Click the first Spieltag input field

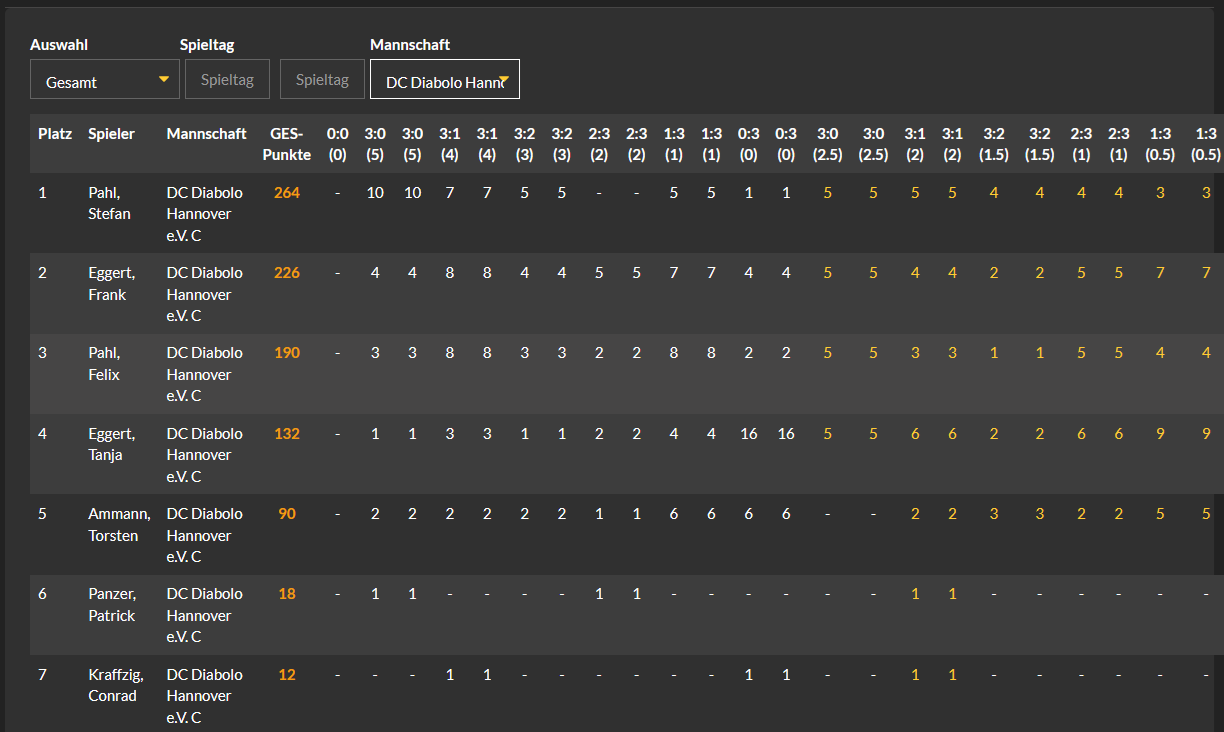click(x=227, y=79)
